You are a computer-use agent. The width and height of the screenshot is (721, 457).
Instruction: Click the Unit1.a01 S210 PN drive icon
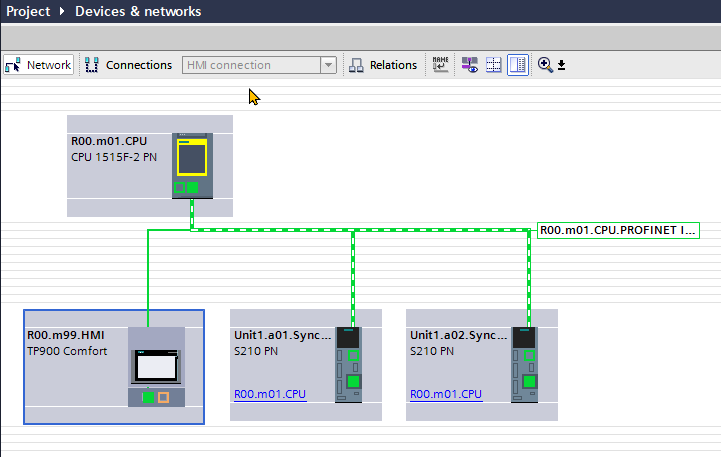tap(349, 365)
